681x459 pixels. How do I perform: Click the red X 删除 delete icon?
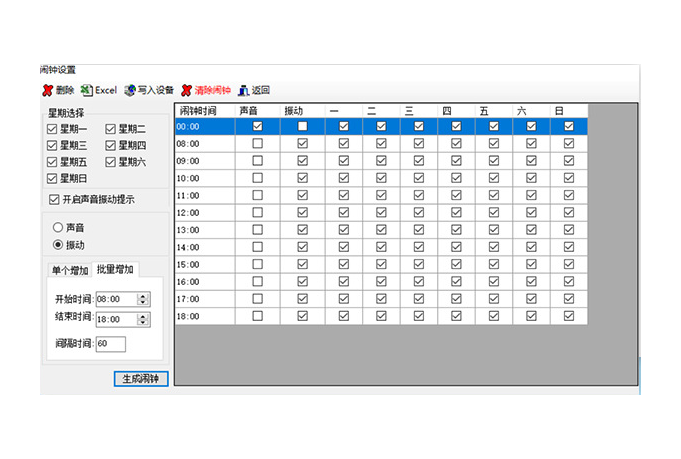pos(47,90)
